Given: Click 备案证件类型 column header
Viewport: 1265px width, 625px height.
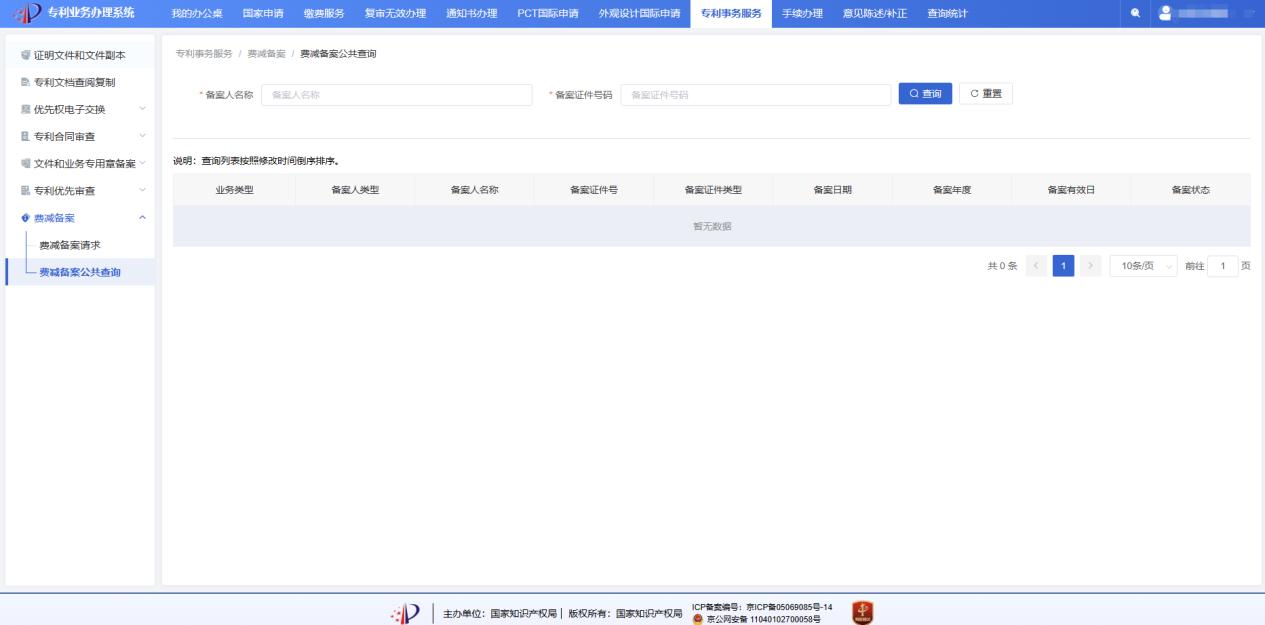Looking at the screenshot, I should click(x=713, y=190).
